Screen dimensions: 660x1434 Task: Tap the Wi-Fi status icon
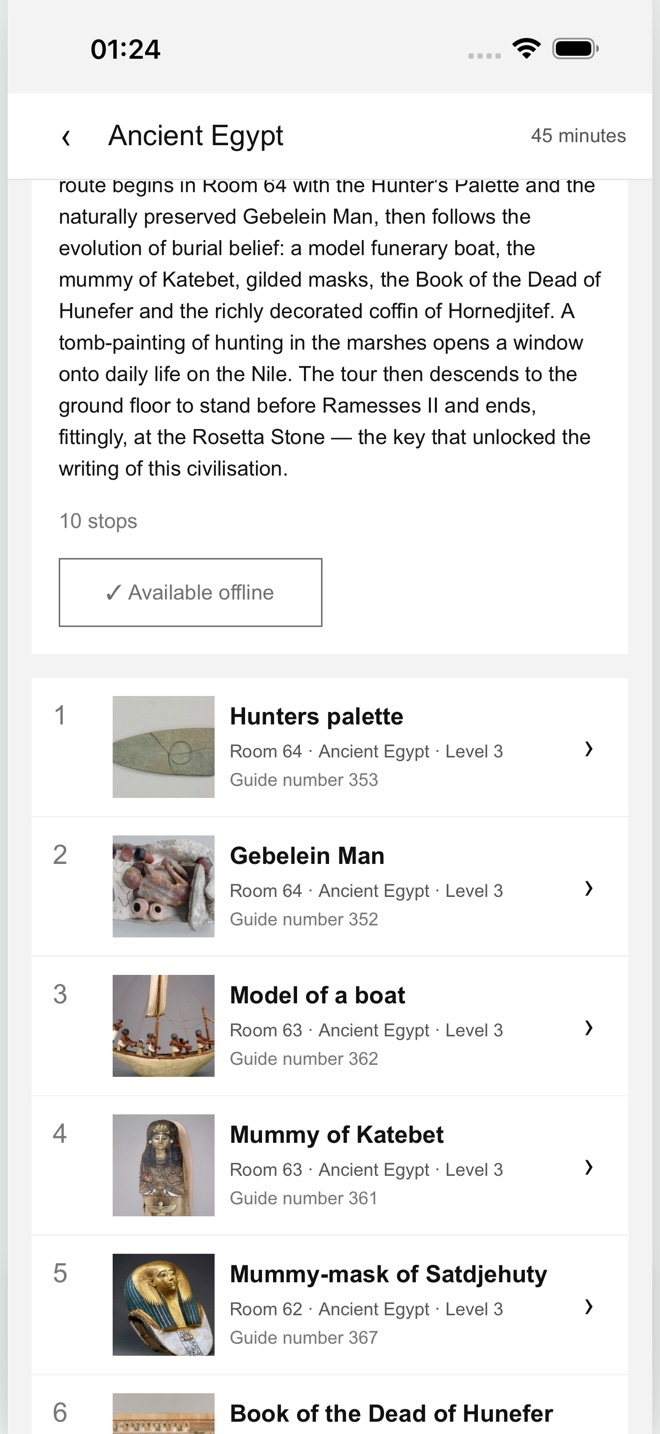526,48
